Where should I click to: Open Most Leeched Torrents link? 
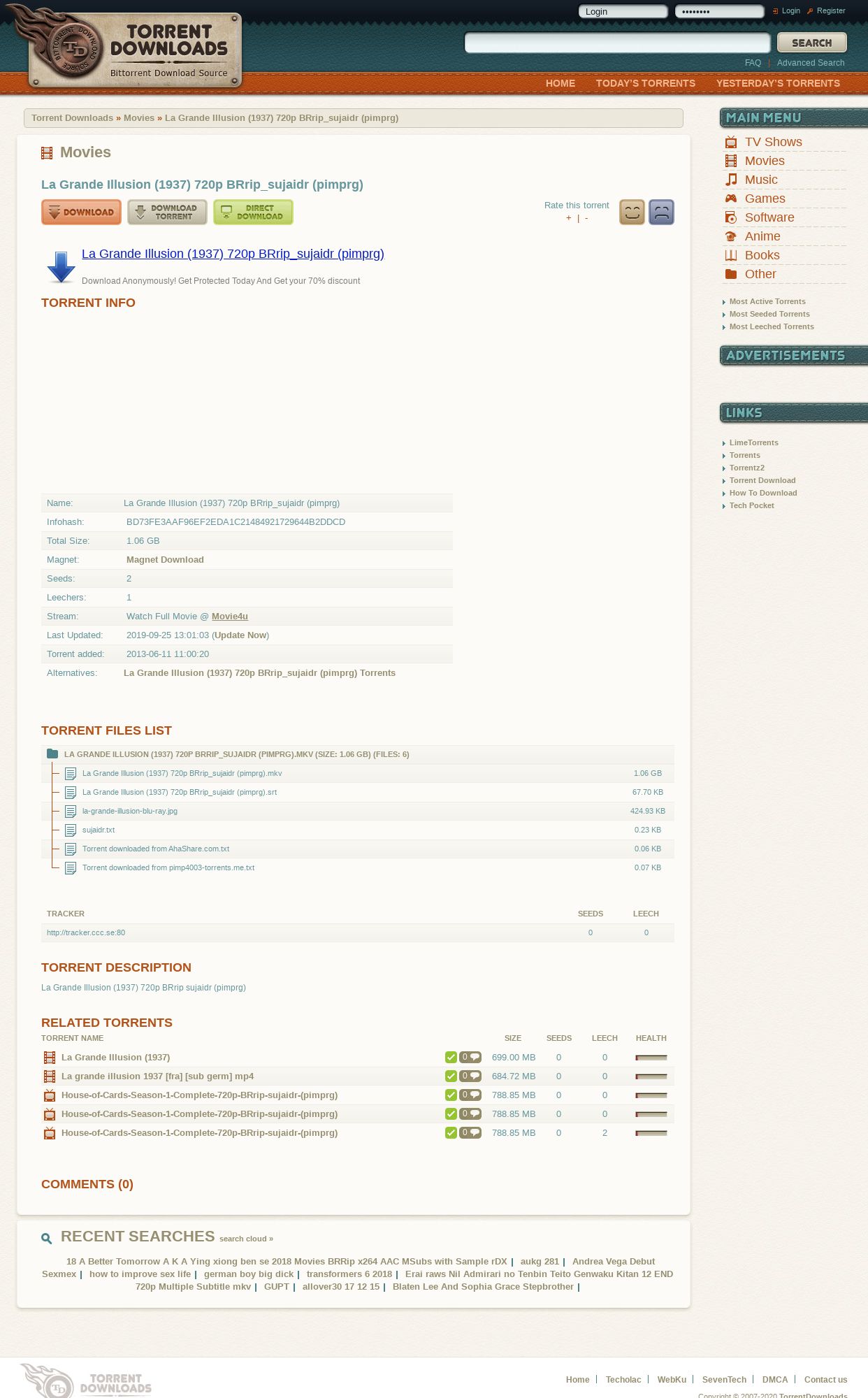click(772, 327)
